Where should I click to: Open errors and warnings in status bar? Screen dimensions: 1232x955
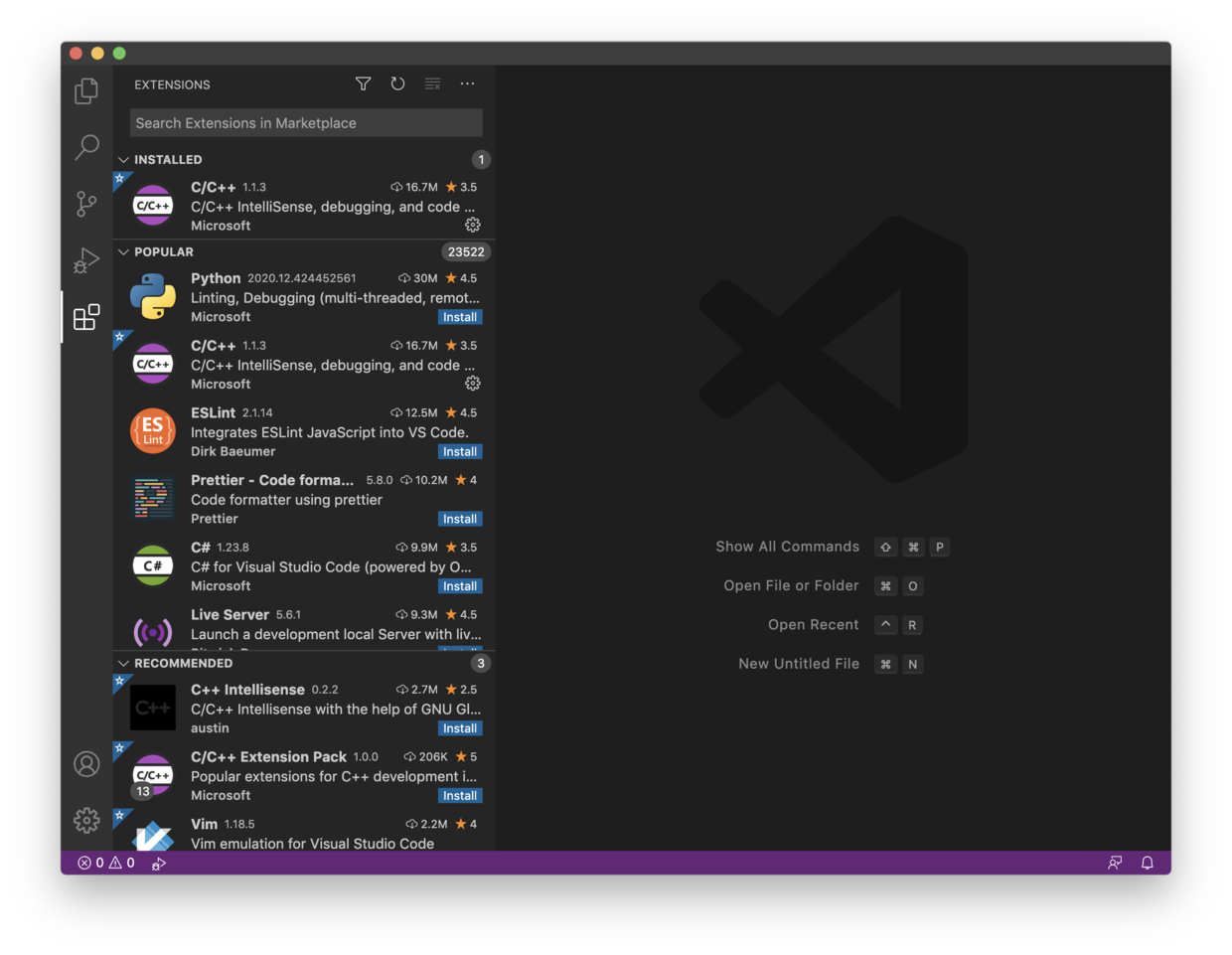(x=106, y=864)
